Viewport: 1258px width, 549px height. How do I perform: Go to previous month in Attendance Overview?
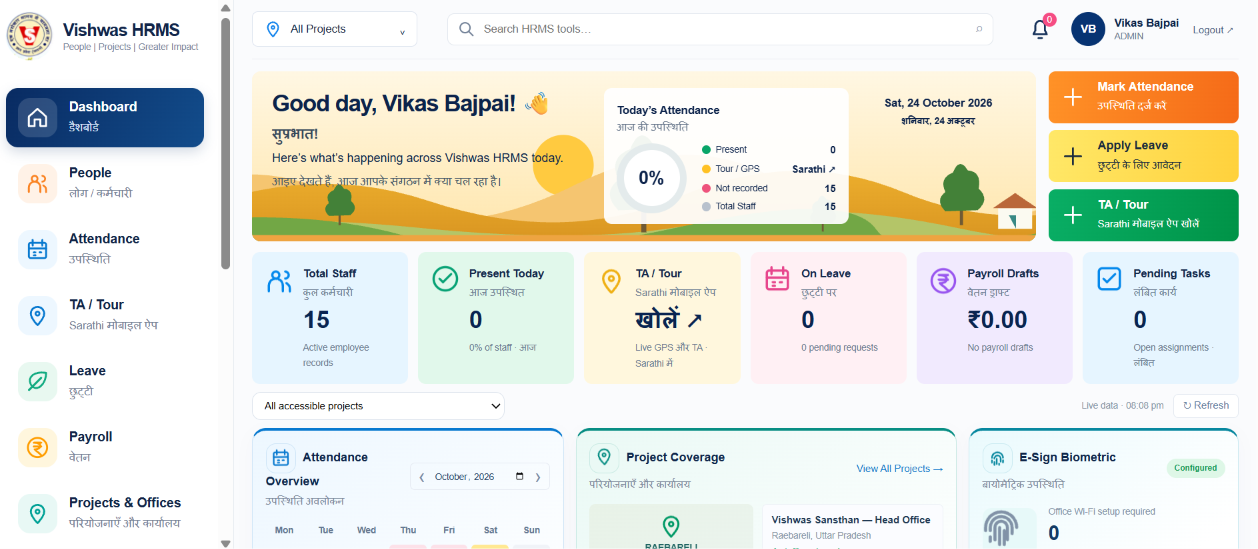point(421,477)
